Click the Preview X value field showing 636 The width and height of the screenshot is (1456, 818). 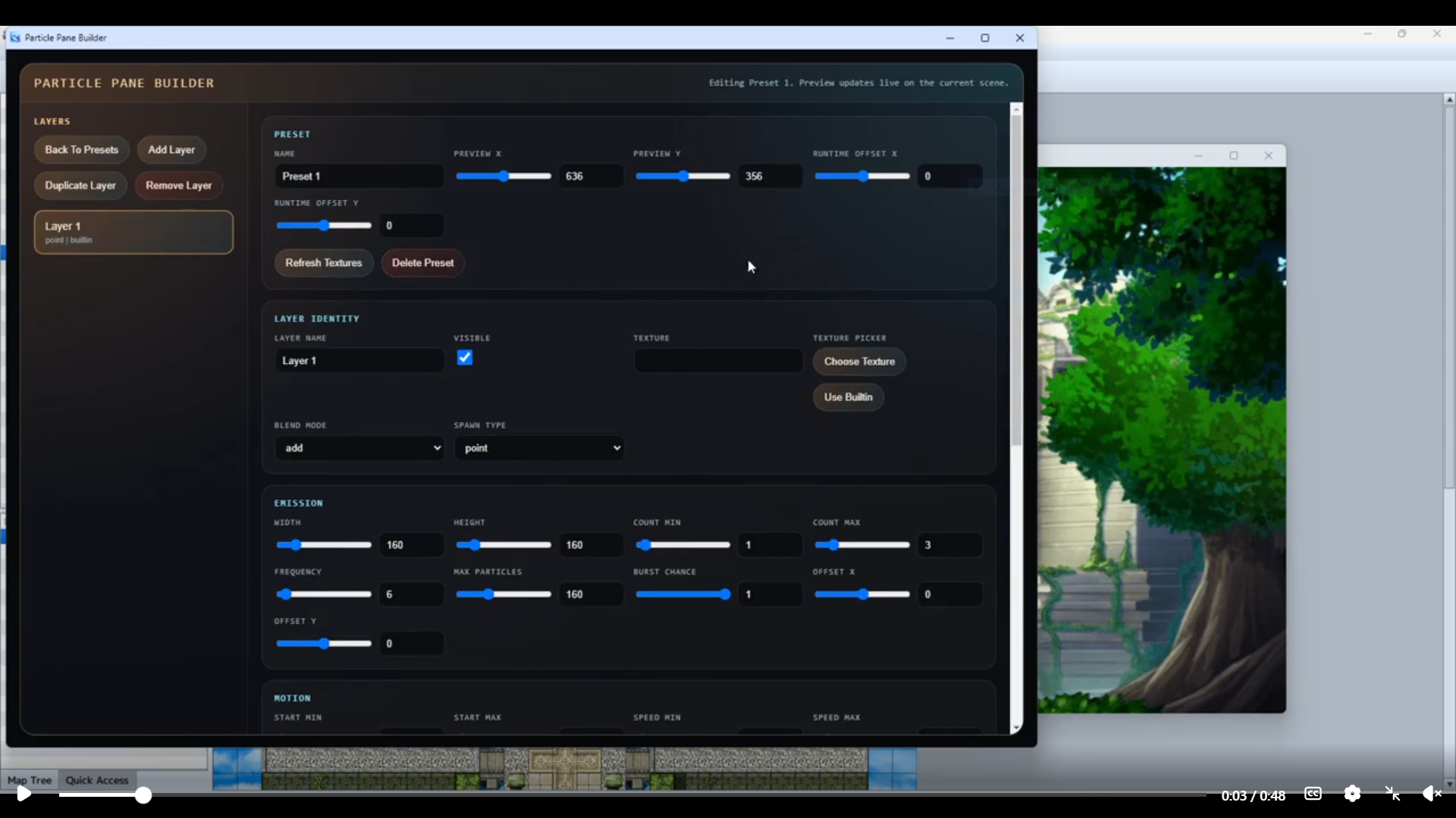[591, 176]
